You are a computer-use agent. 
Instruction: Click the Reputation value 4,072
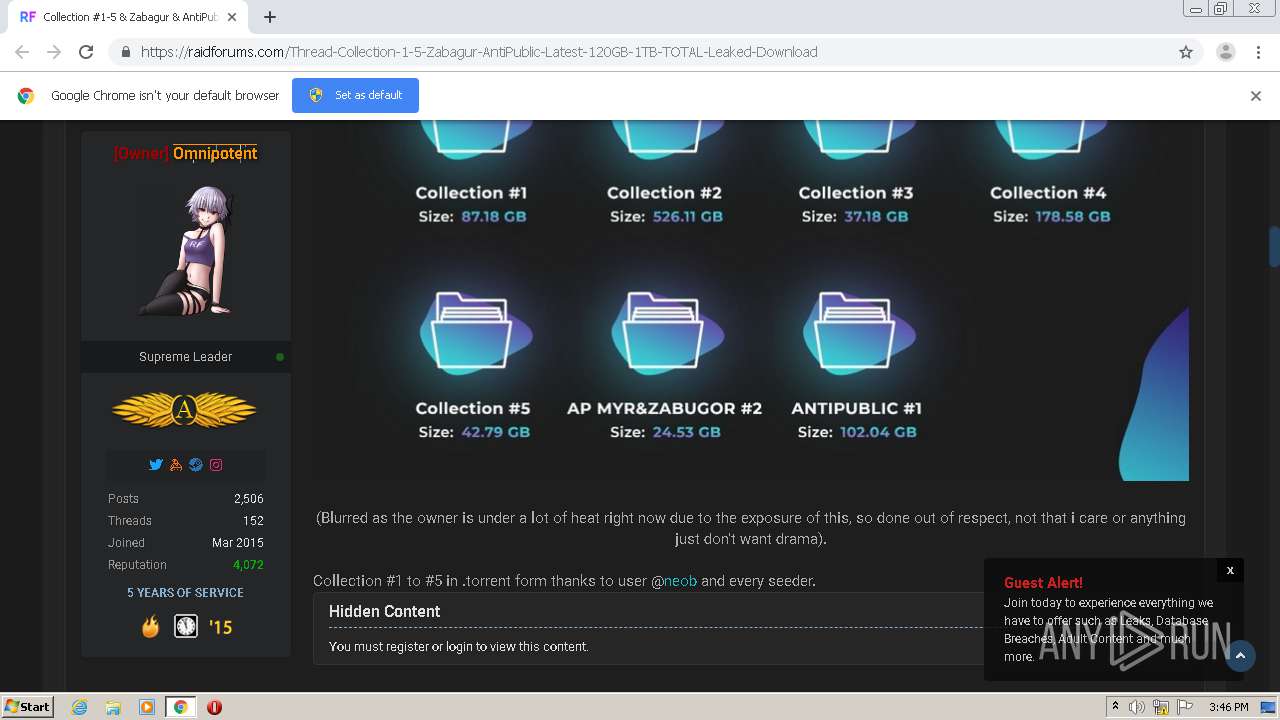click(248, 565)
